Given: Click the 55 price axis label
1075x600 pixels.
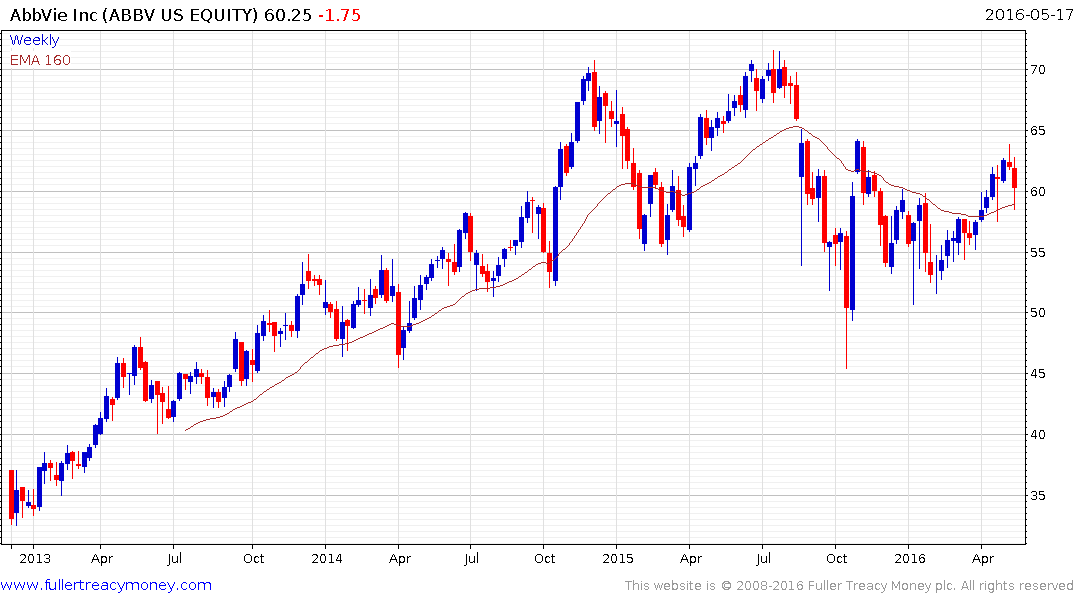Looking at the screenshot, I should click(1037, 252).
